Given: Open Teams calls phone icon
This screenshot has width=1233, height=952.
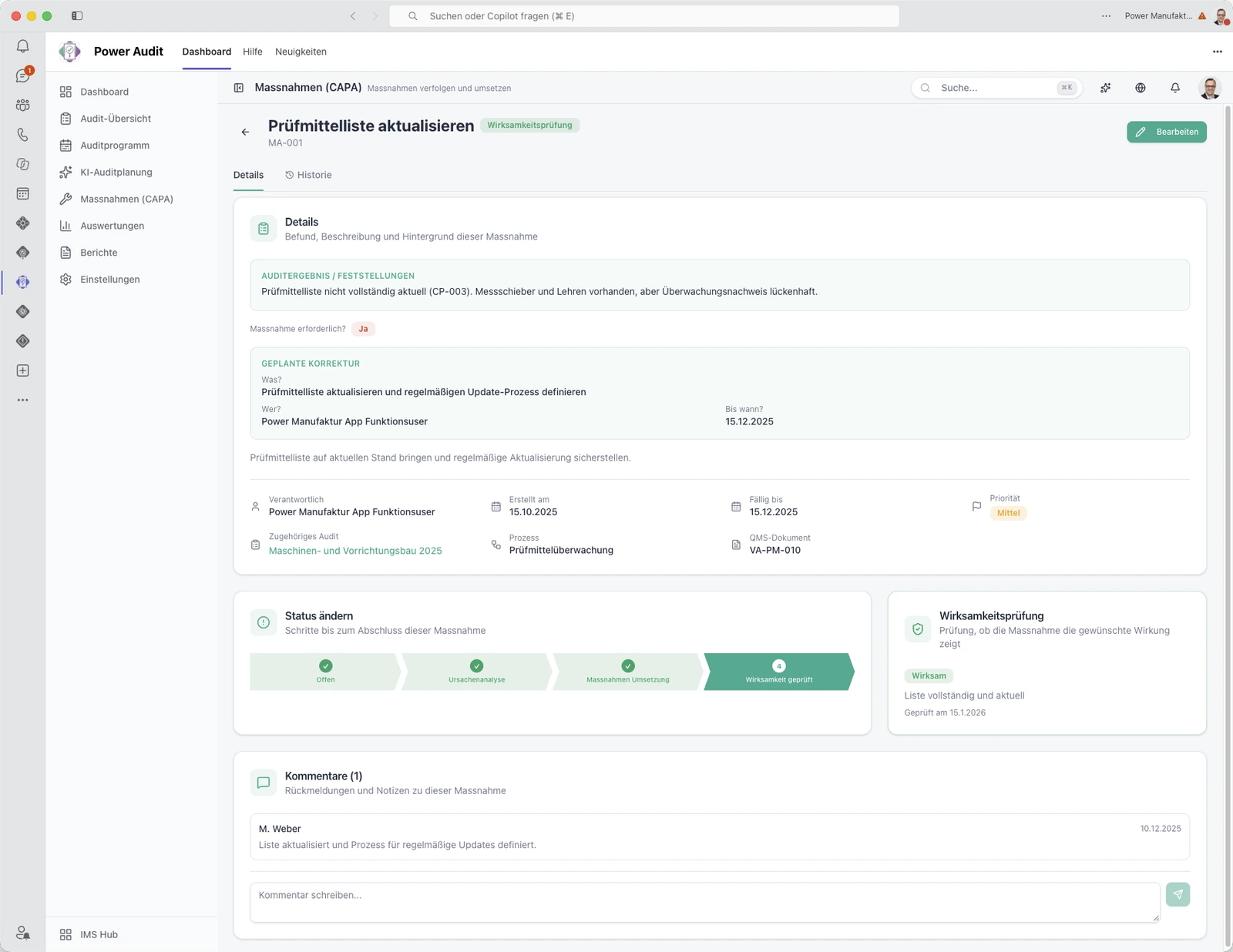Looking at the screenshot, I should (x=23, y=135).
